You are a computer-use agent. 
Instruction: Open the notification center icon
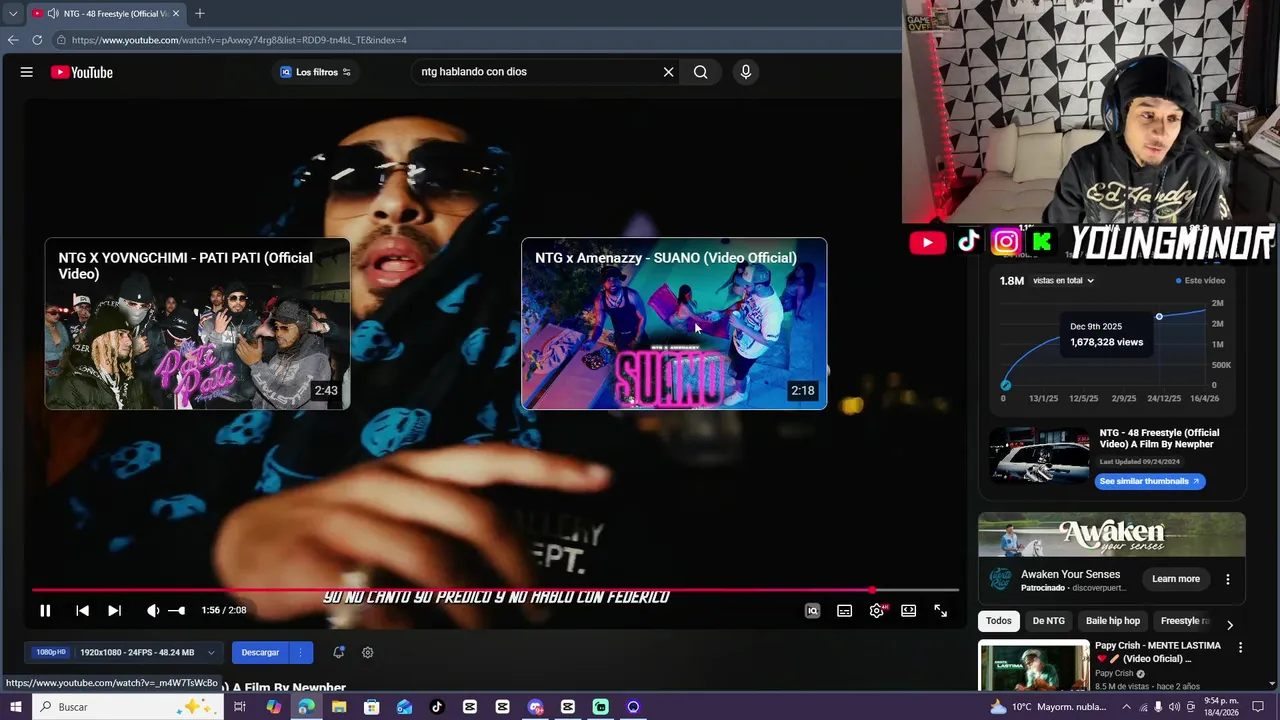pos(1258,707)
